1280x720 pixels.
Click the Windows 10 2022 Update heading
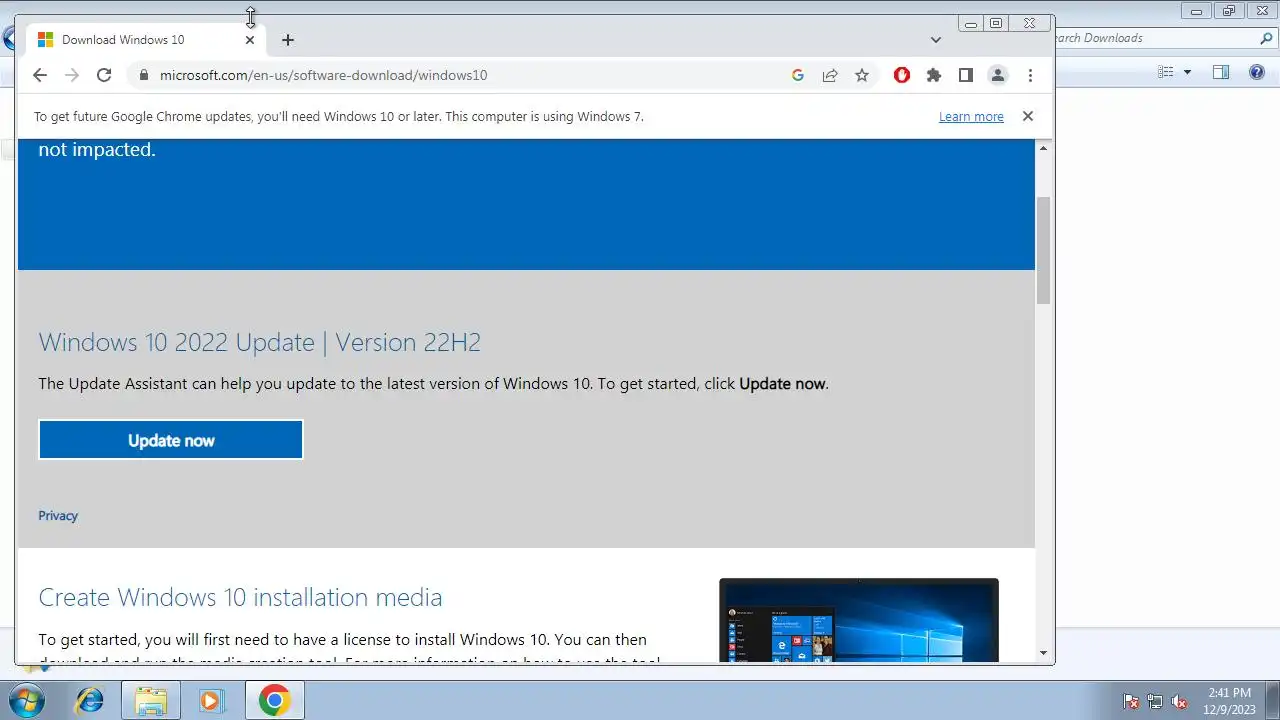[259, 342]
